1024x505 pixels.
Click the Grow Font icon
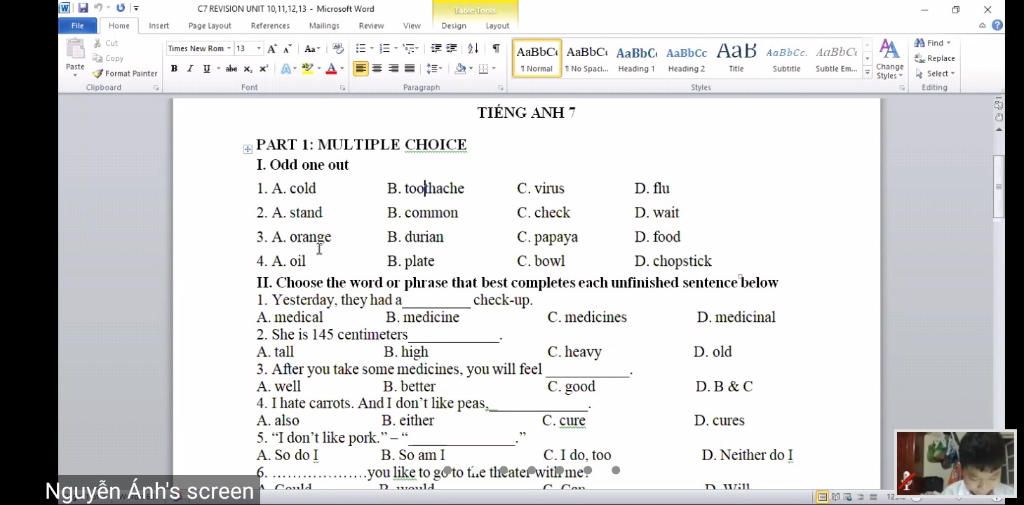[x=272, y=49]
